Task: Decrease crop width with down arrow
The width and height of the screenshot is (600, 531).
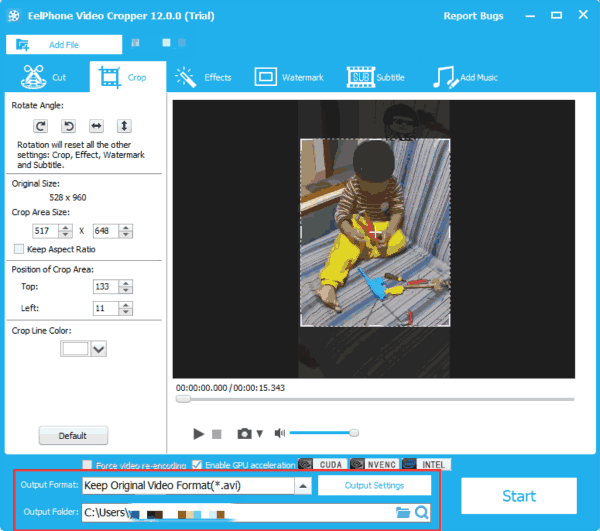Action: click(65, 234)
